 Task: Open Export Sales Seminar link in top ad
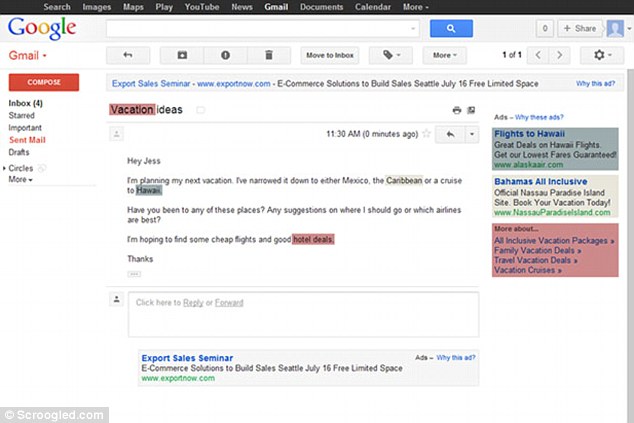(151, 84)
